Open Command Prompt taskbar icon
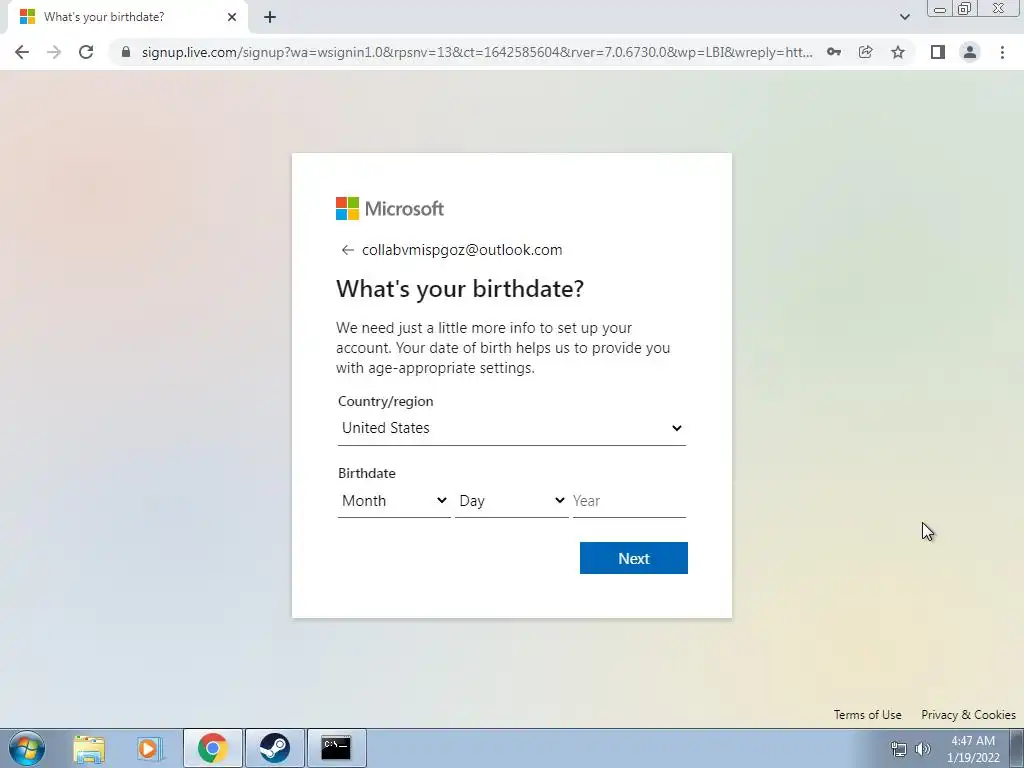 [336, 748]
